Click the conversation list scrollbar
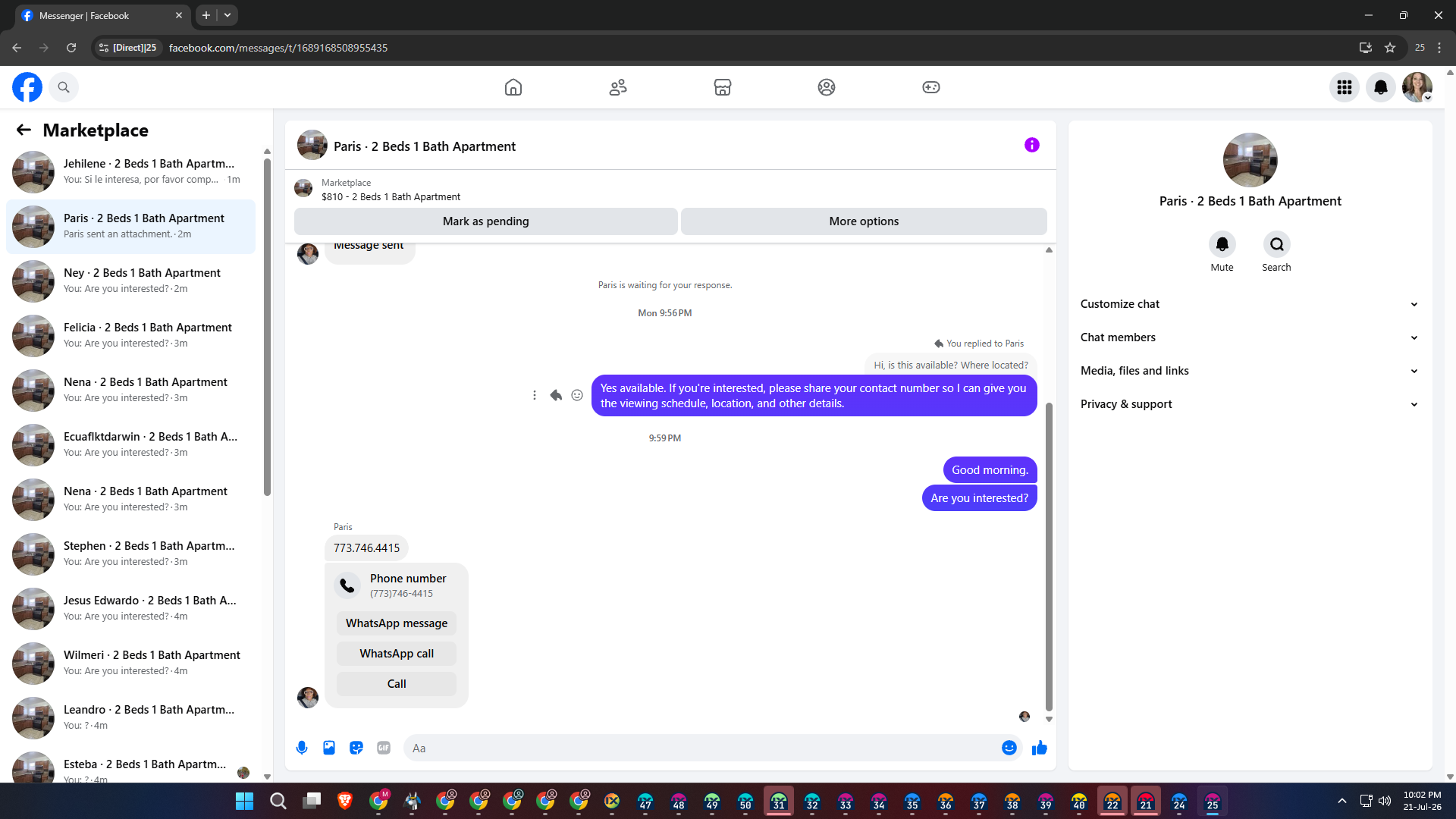1456x819 pixels. pyautogui.click(x=267, y=326)
